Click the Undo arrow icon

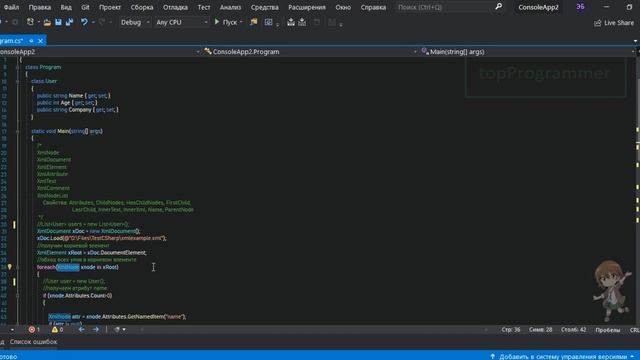tap(84, 22)
